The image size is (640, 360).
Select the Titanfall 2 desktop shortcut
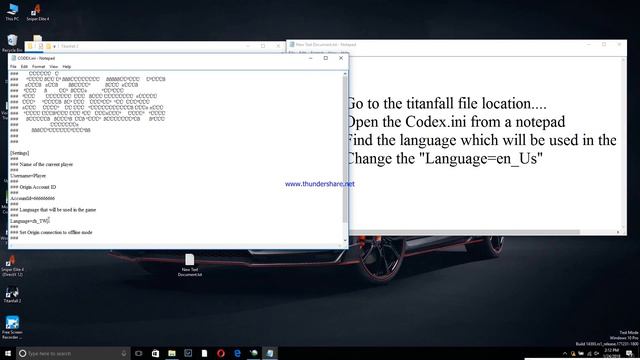[12, 295]
